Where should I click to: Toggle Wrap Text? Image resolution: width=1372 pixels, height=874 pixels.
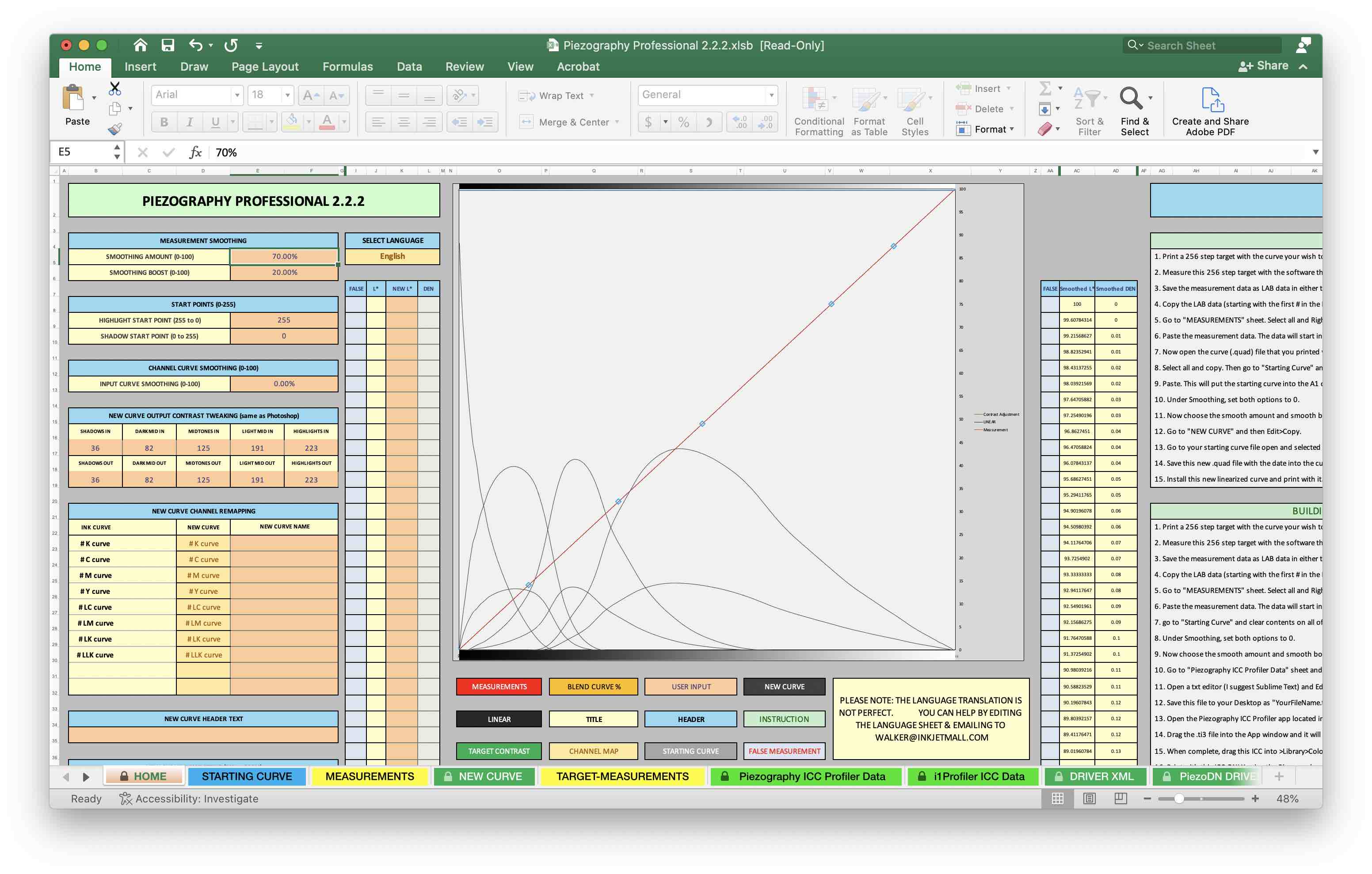[556, 96]
